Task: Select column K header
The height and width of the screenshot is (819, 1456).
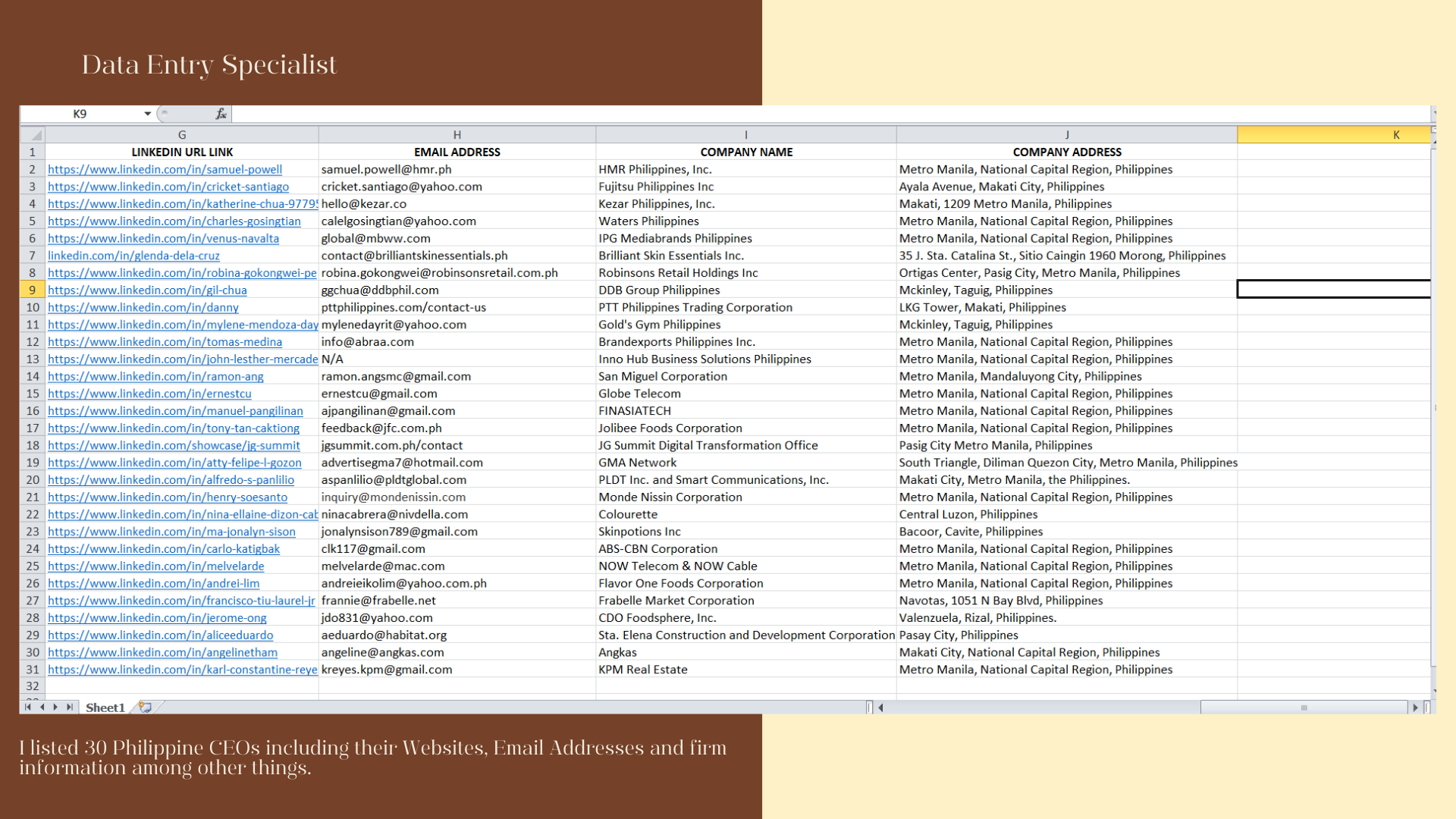Action: click(1333, 135)
